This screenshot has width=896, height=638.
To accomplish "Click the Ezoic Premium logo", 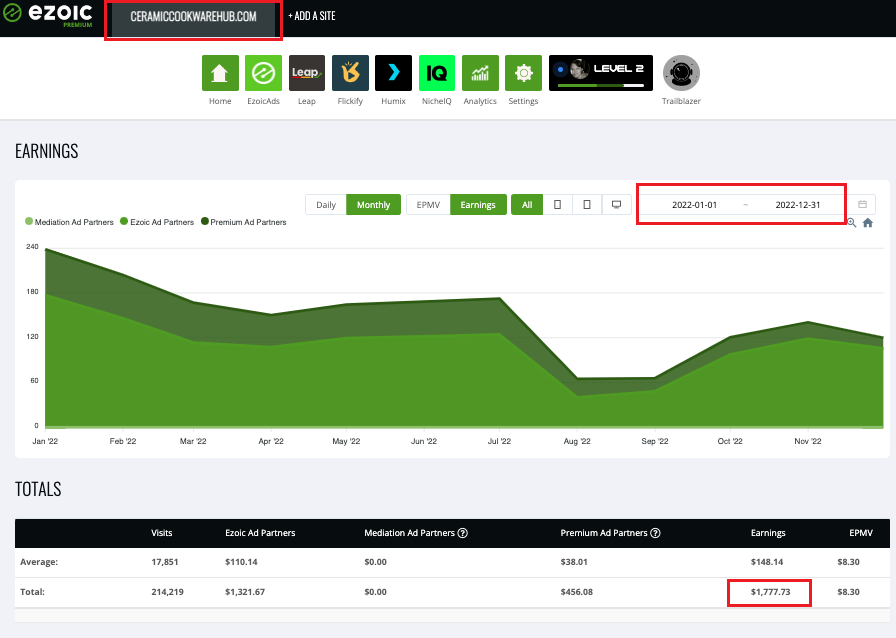I will click(47, 15).
